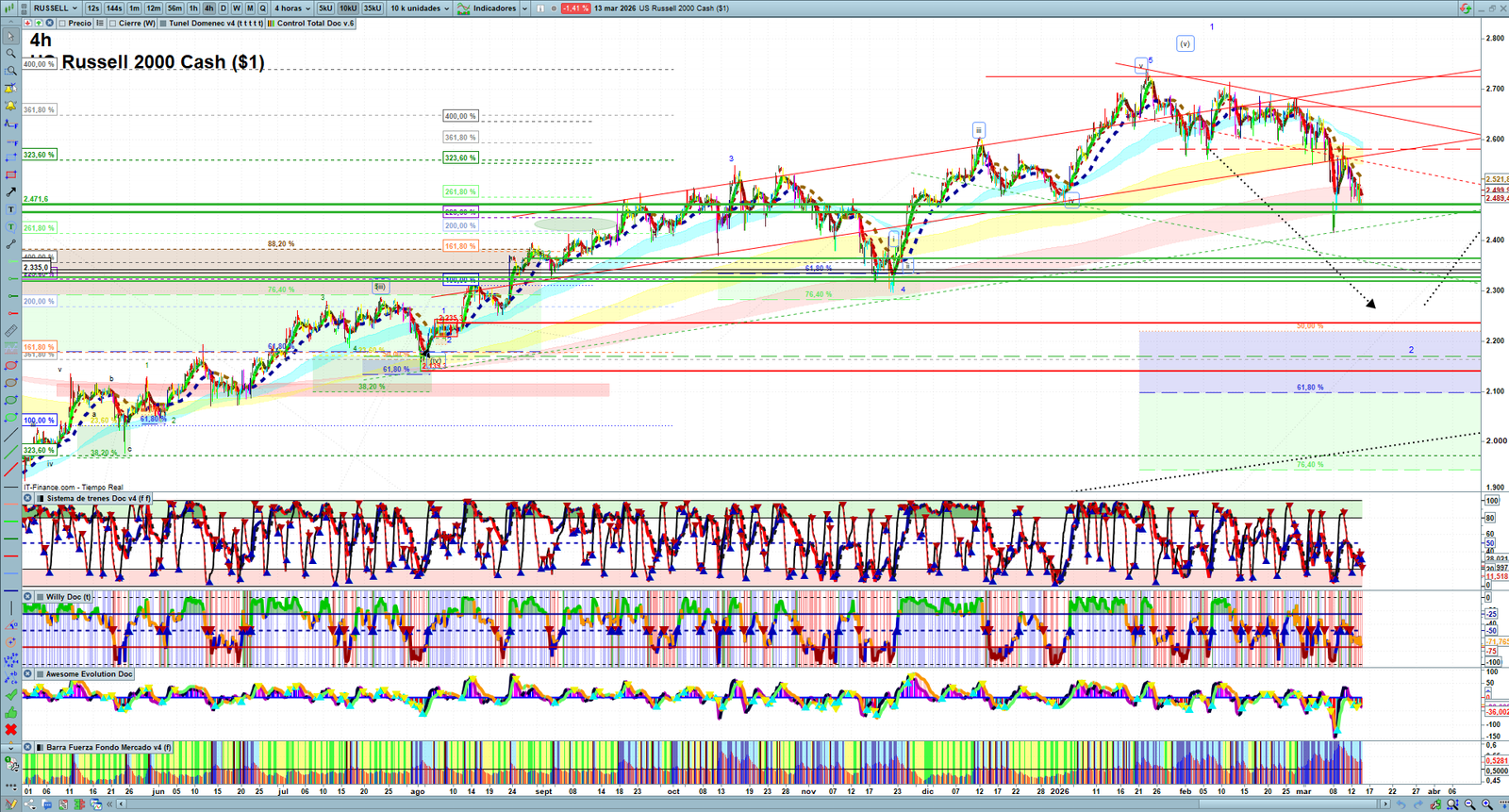Open the RUSSELL instrument dropdown
This screenshot has height=812, width=1509.
tap(55, 8)
